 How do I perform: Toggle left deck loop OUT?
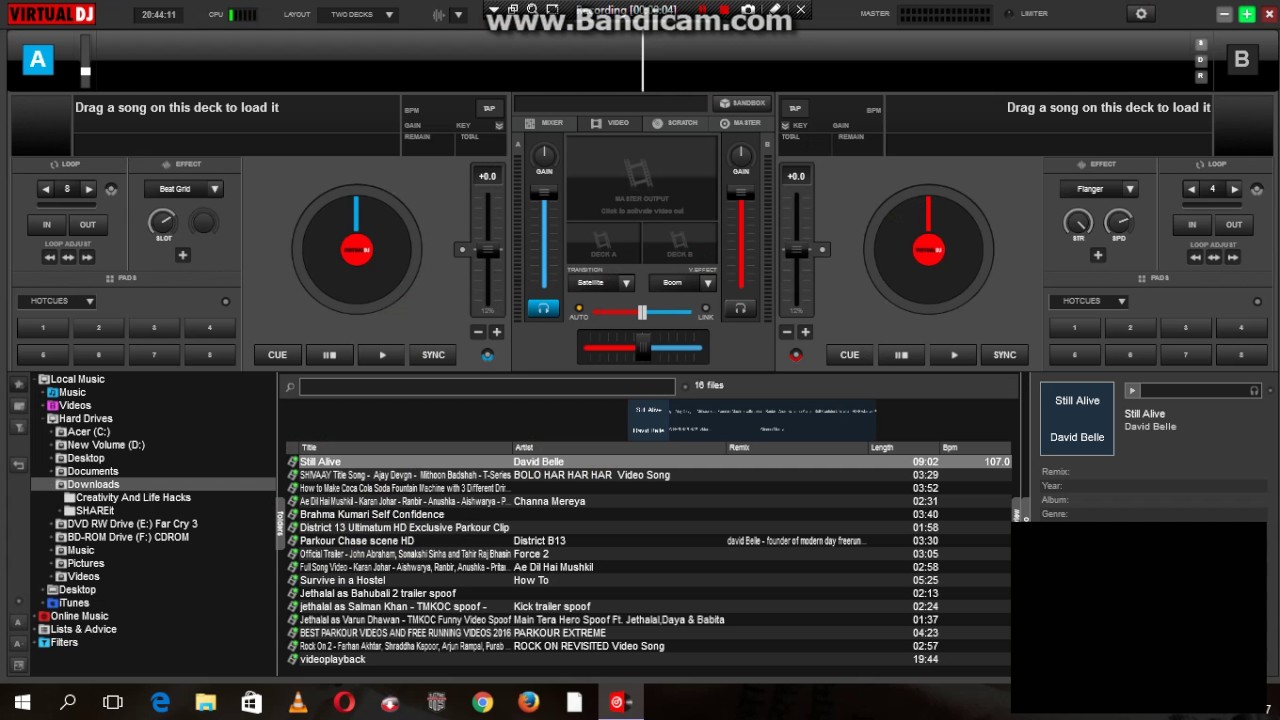(87, 225)
